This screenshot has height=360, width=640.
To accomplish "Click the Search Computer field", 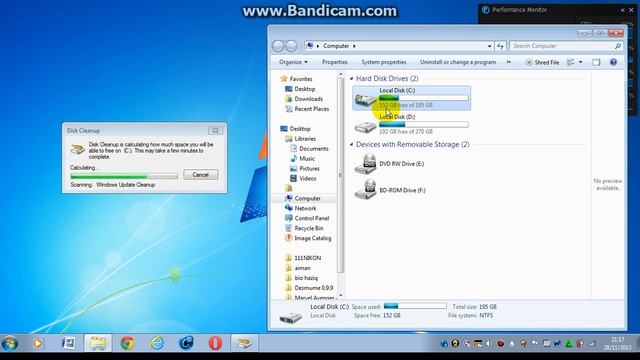I will coord(567,46).
